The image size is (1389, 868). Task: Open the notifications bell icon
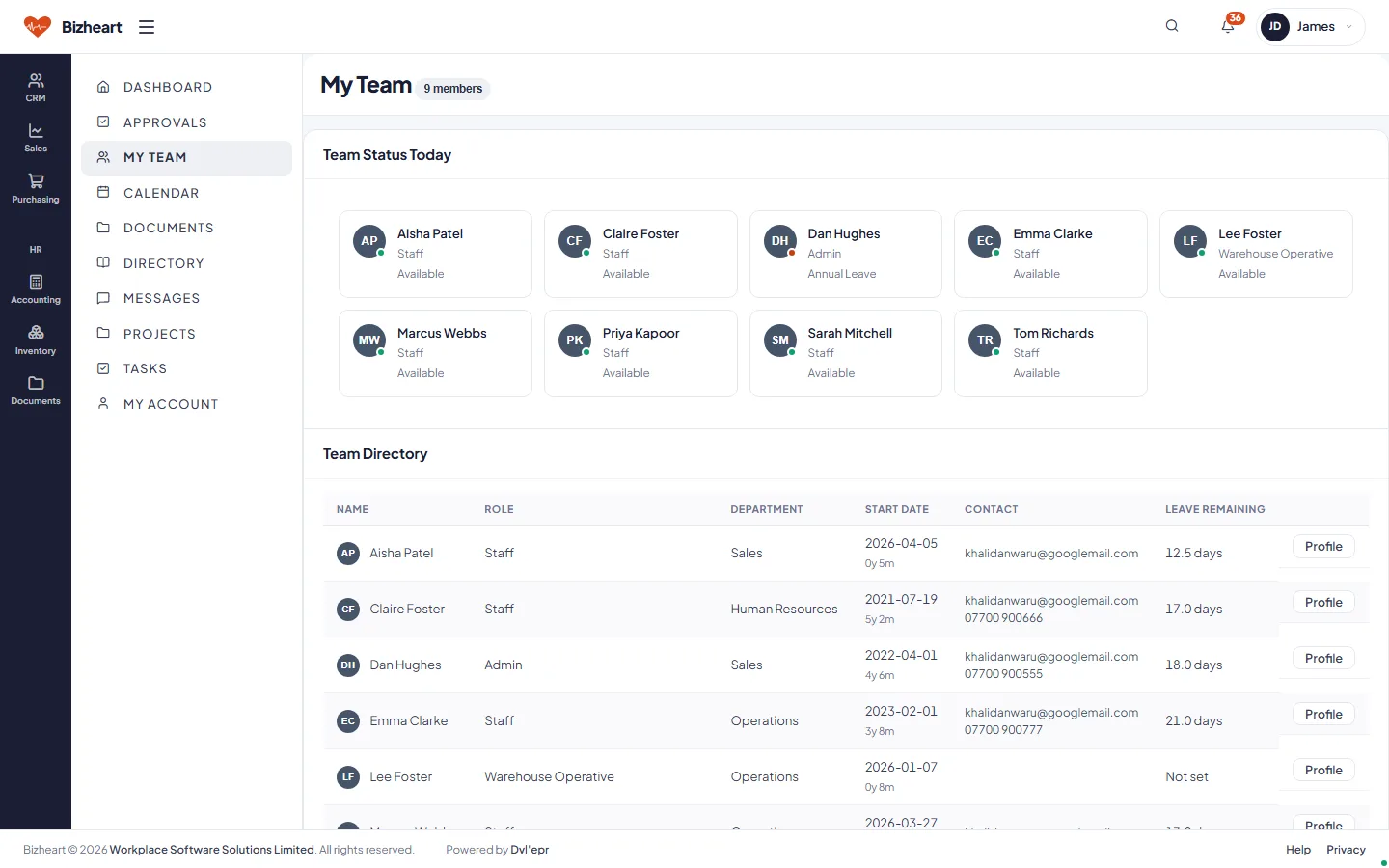1228,26
